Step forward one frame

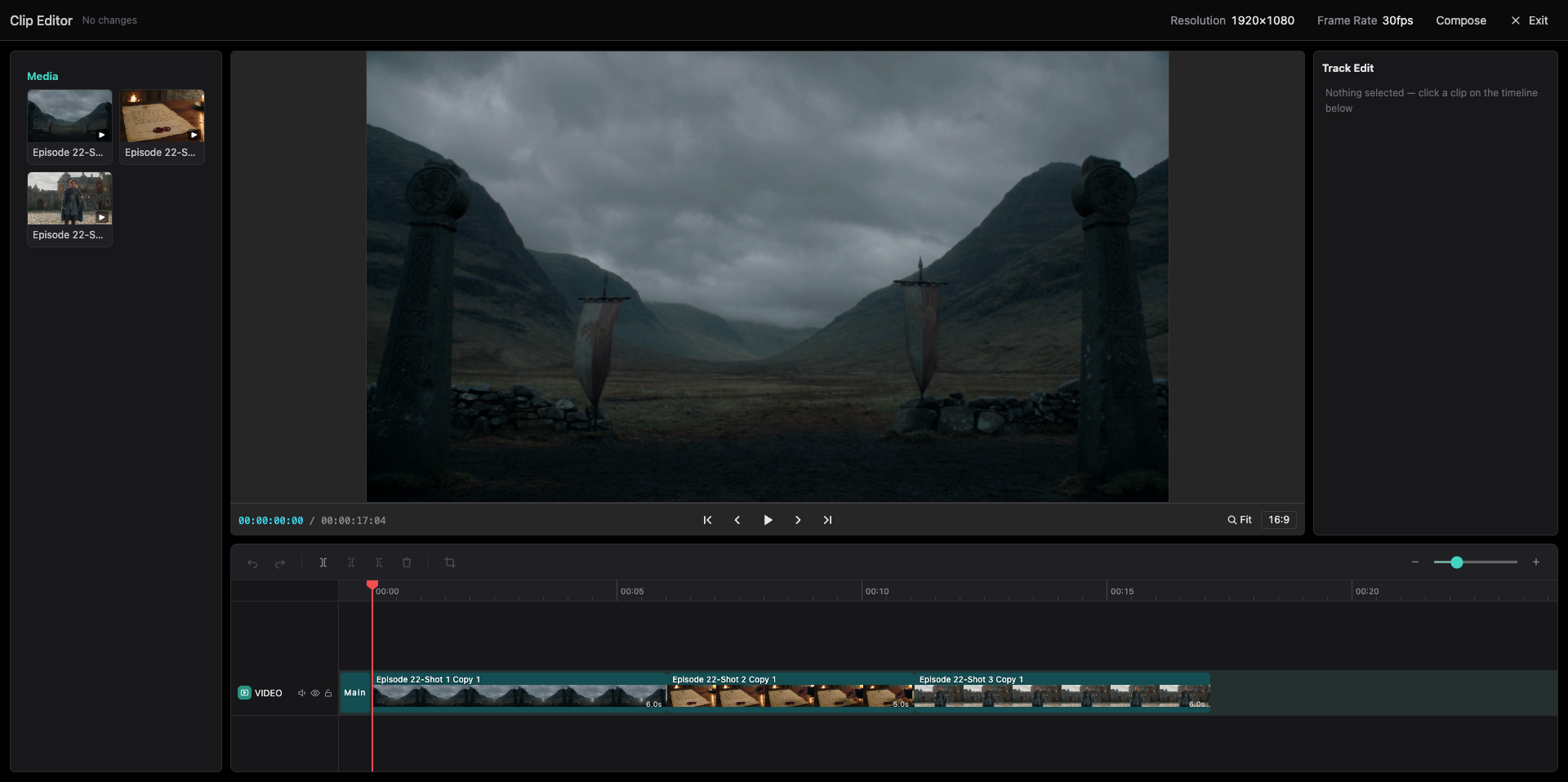click(x=798, y=520)
